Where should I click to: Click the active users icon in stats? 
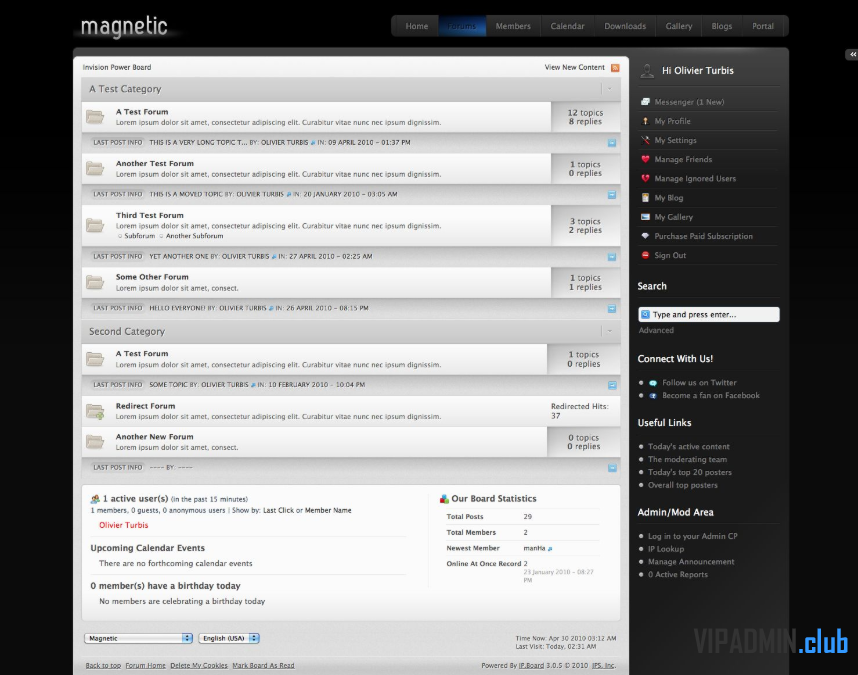pyautogui.click(x=95, y=499)
